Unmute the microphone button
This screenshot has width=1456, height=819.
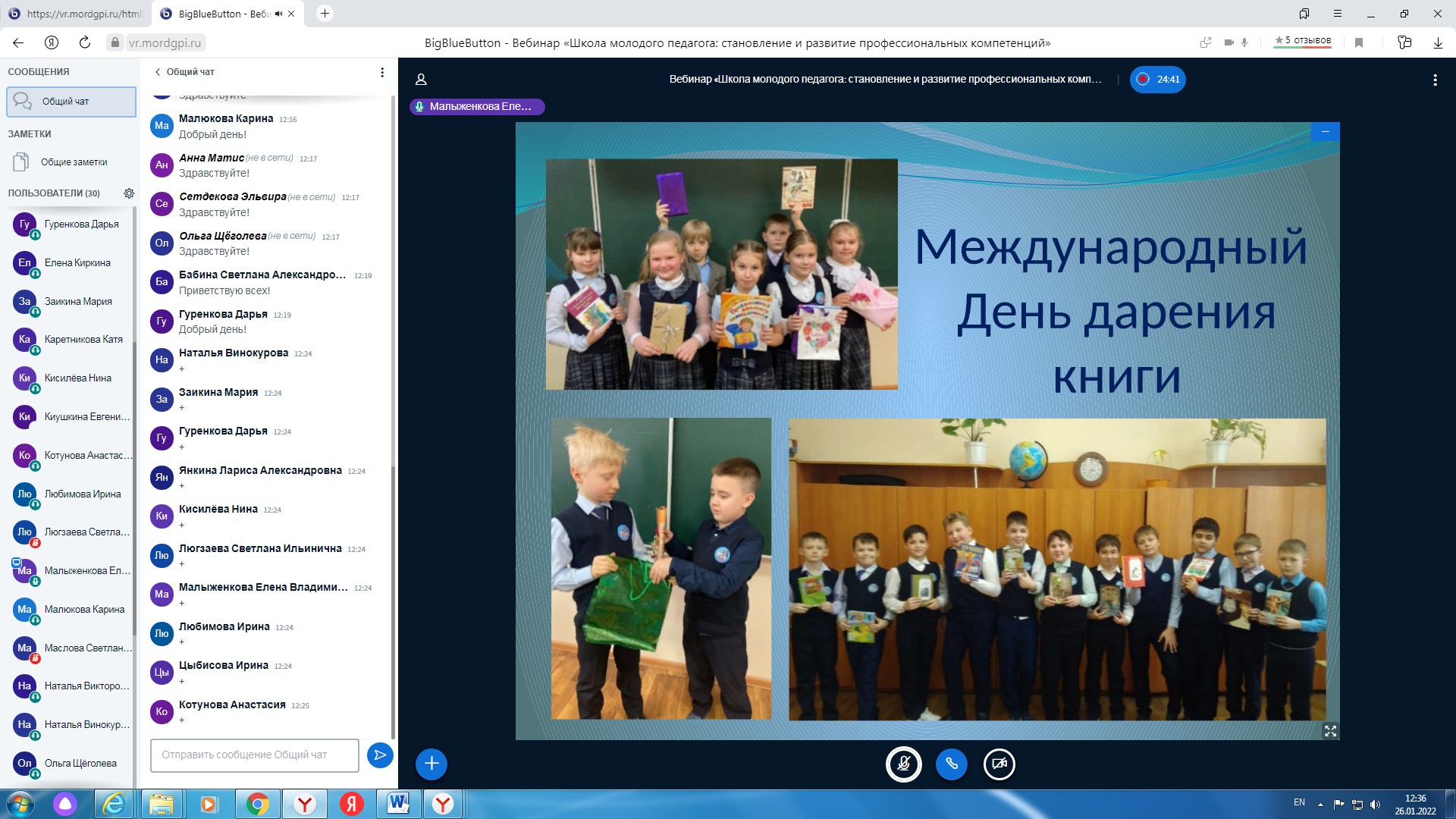click(x=903, y=764)
